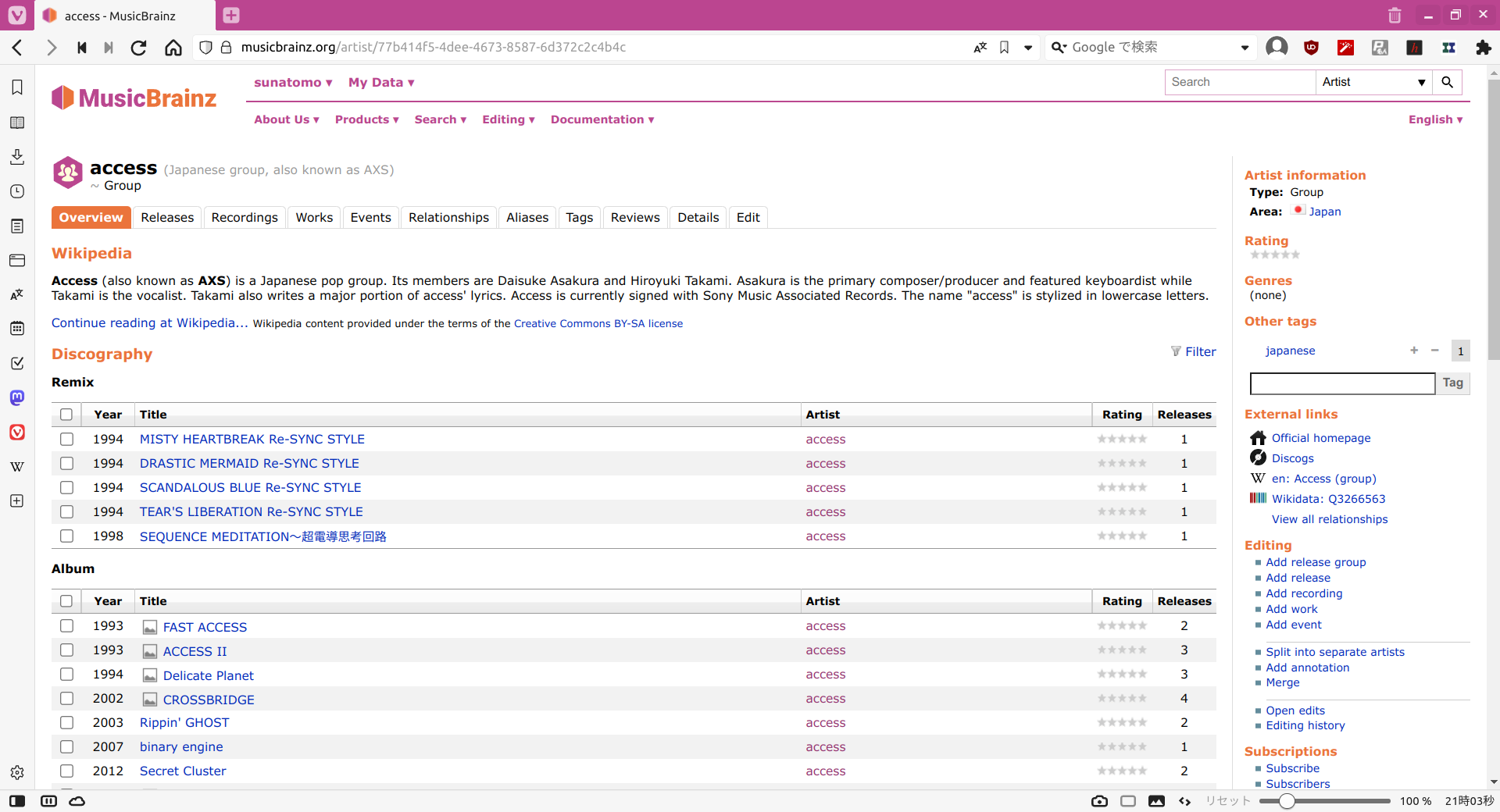Click the capture page camera icon in status bar
This screenshot has width=1500, height=812.
tap(1099, 801)
